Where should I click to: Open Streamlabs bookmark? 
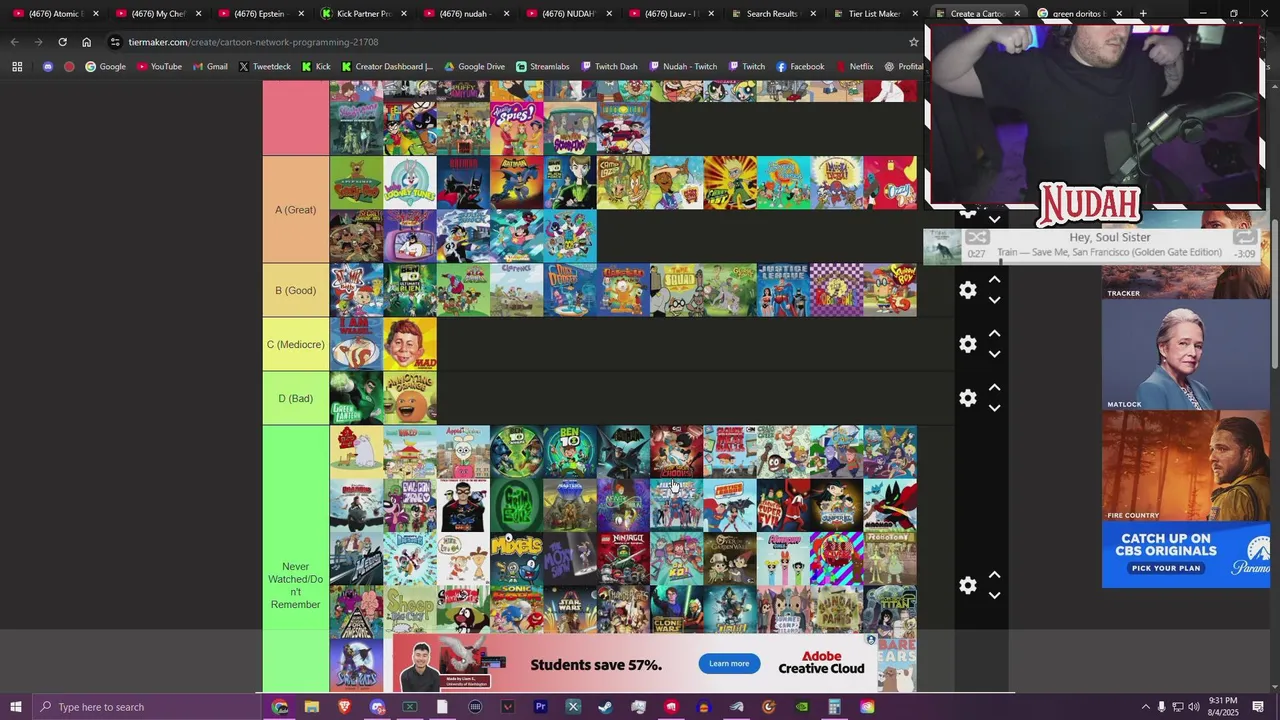click(543, 67)
